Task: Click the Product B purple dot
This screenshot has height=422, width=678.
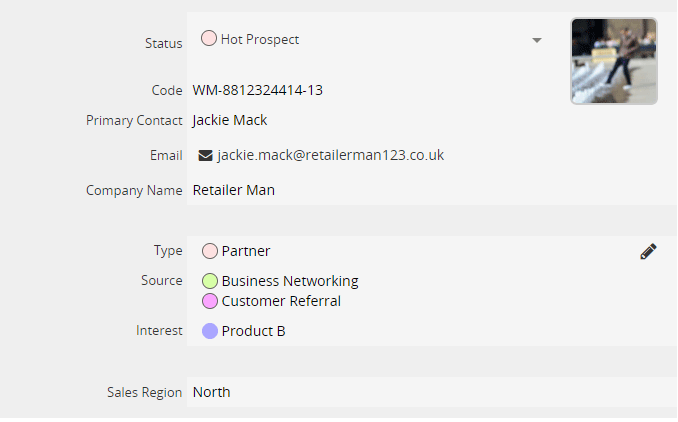Action: click(210, 331)
